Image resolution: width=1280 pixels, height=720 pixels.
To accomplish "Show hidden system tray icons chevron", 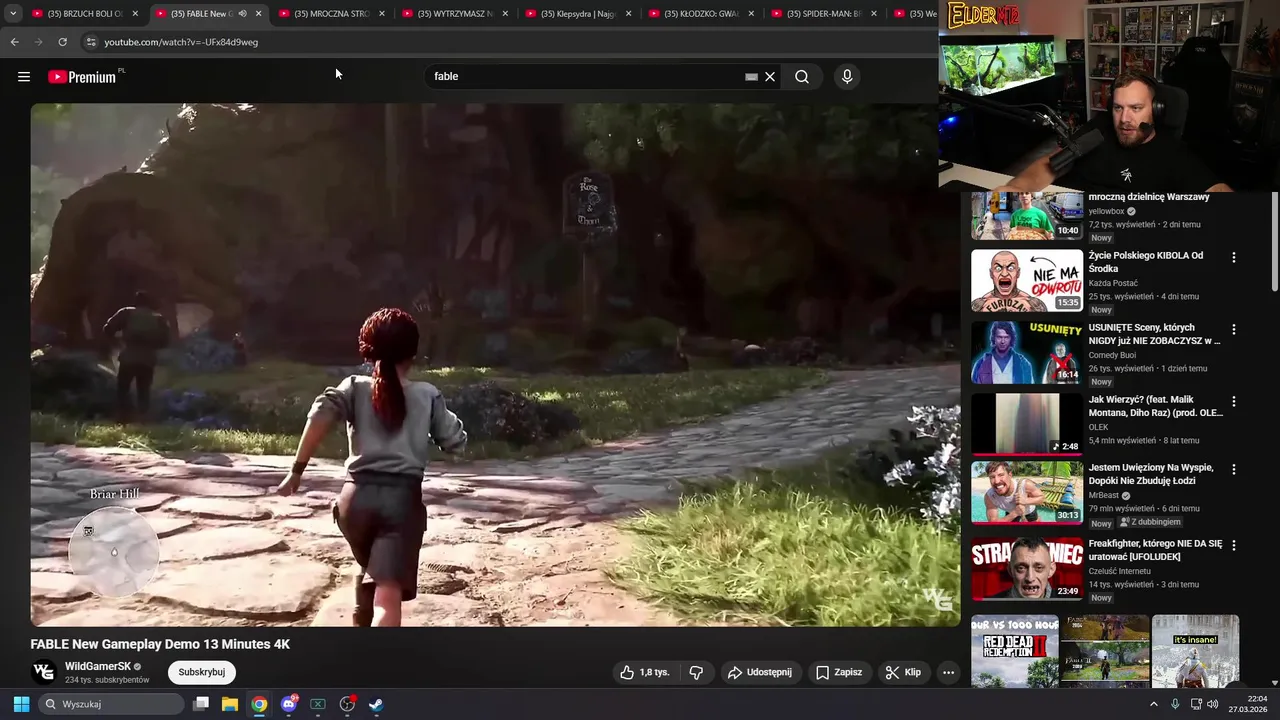I will point(1153,704).
